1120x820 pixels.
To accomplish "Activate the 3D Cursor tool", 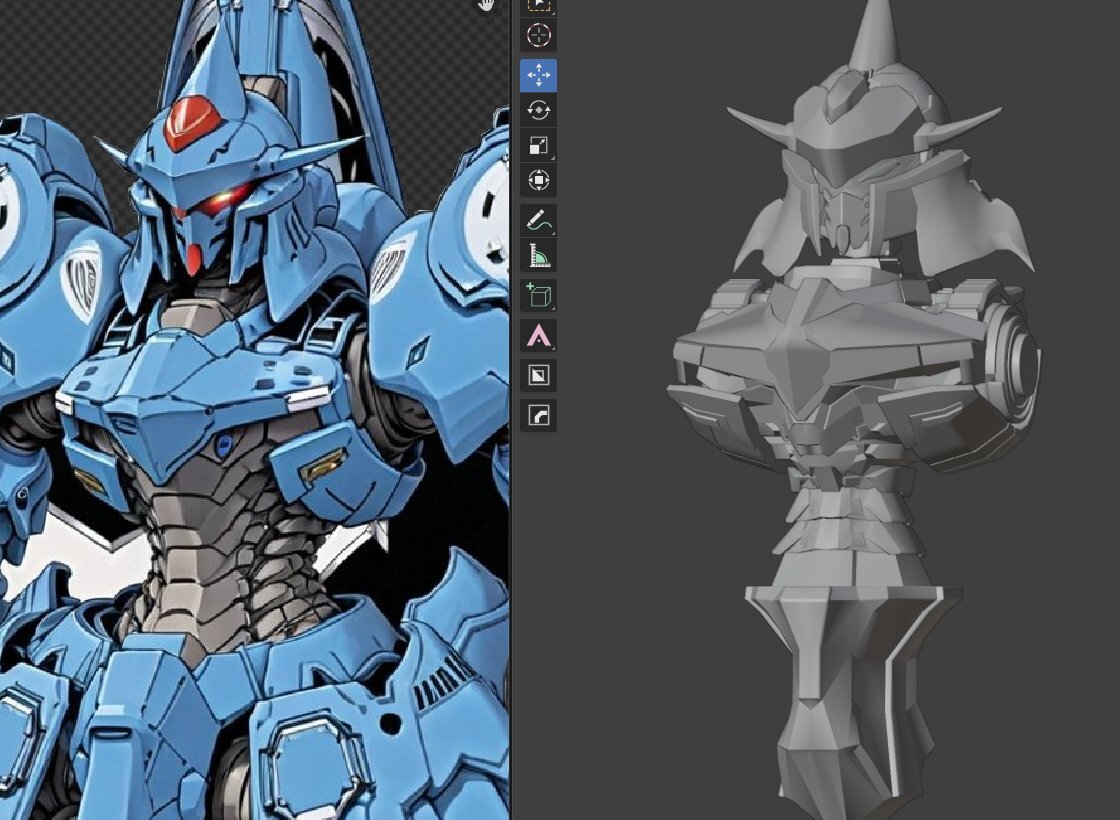I will pyautogui.click(x=539, y=35).
